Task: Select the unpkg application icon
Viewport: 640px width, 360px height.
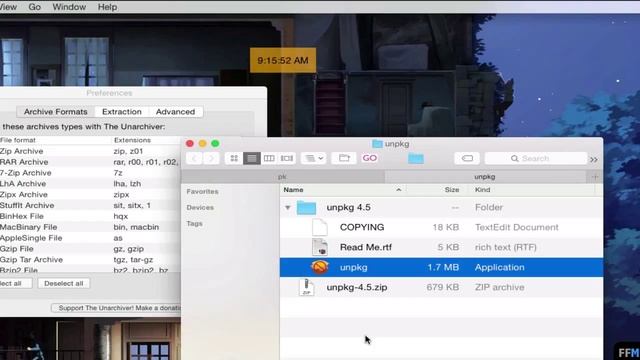Action: click(x=320, y=267)
